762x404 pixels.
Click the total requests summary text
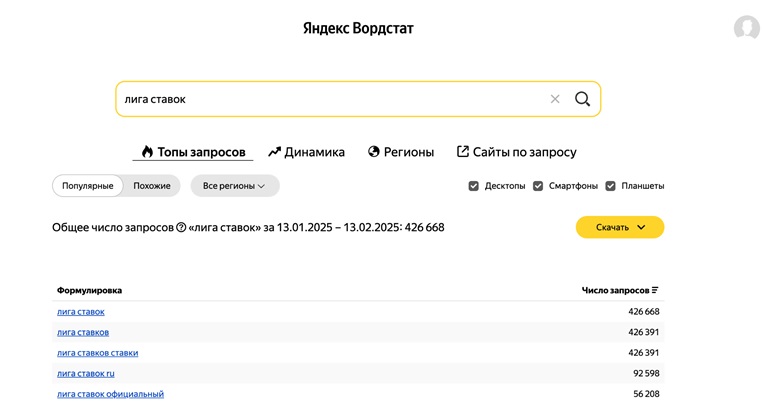tap(248, 227)
